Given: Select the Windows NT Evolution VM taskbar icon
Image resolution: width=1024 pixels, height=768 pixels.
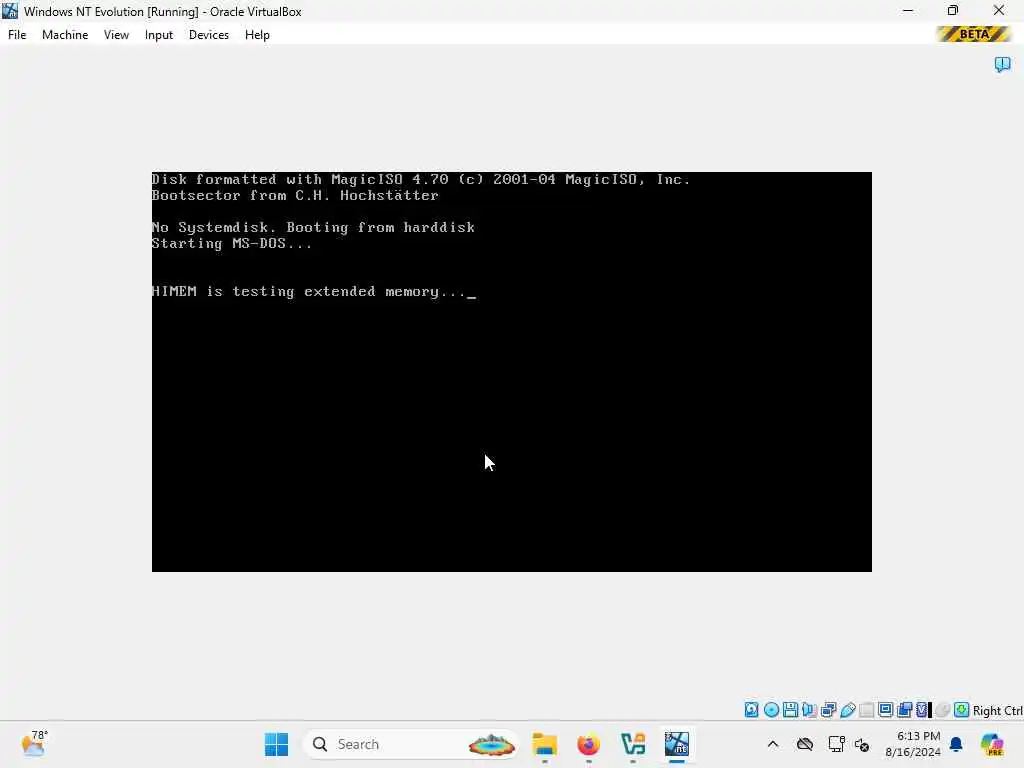Looking at the screenshot, I should coord(677,744).
